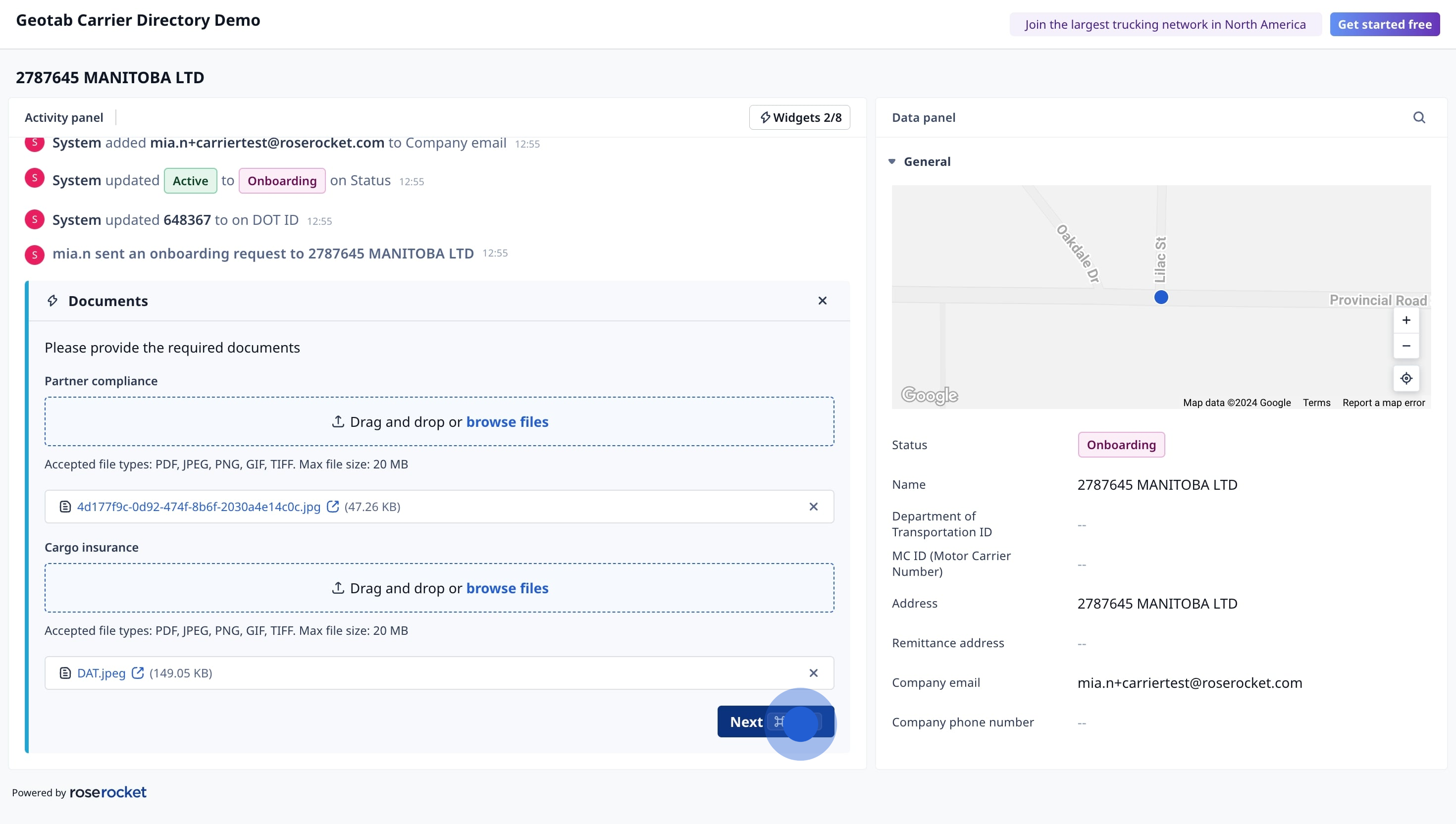
Task: Open map Terms link
Action: click(x=1316, y=403)
